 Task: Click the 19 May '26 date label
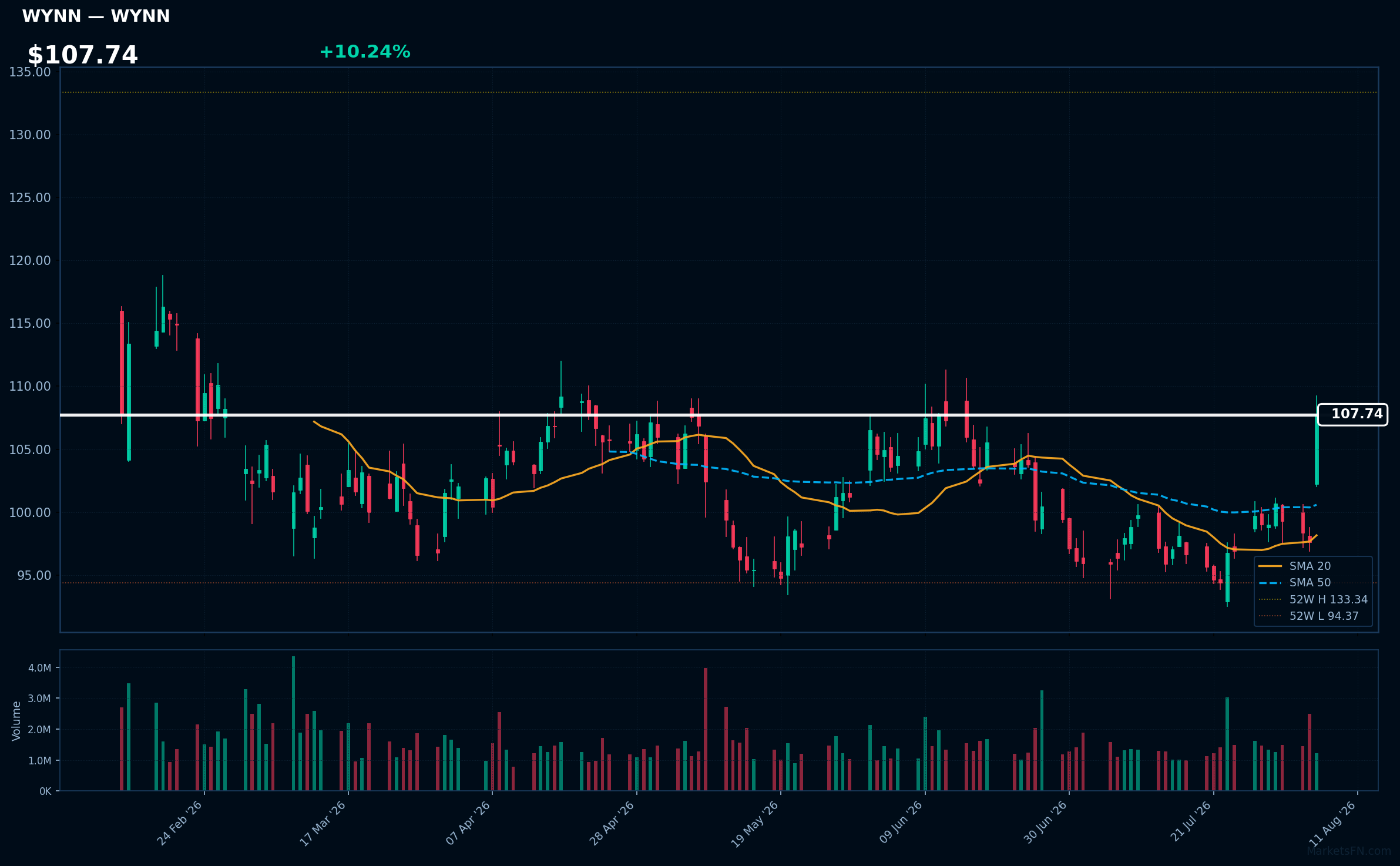tap(755, 824)
